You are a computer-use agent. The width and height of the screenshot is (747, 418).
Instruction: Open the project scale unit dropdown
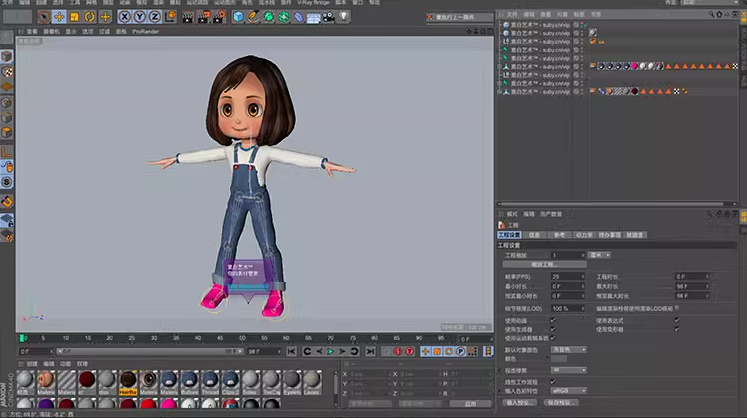[x=601, y=255]
